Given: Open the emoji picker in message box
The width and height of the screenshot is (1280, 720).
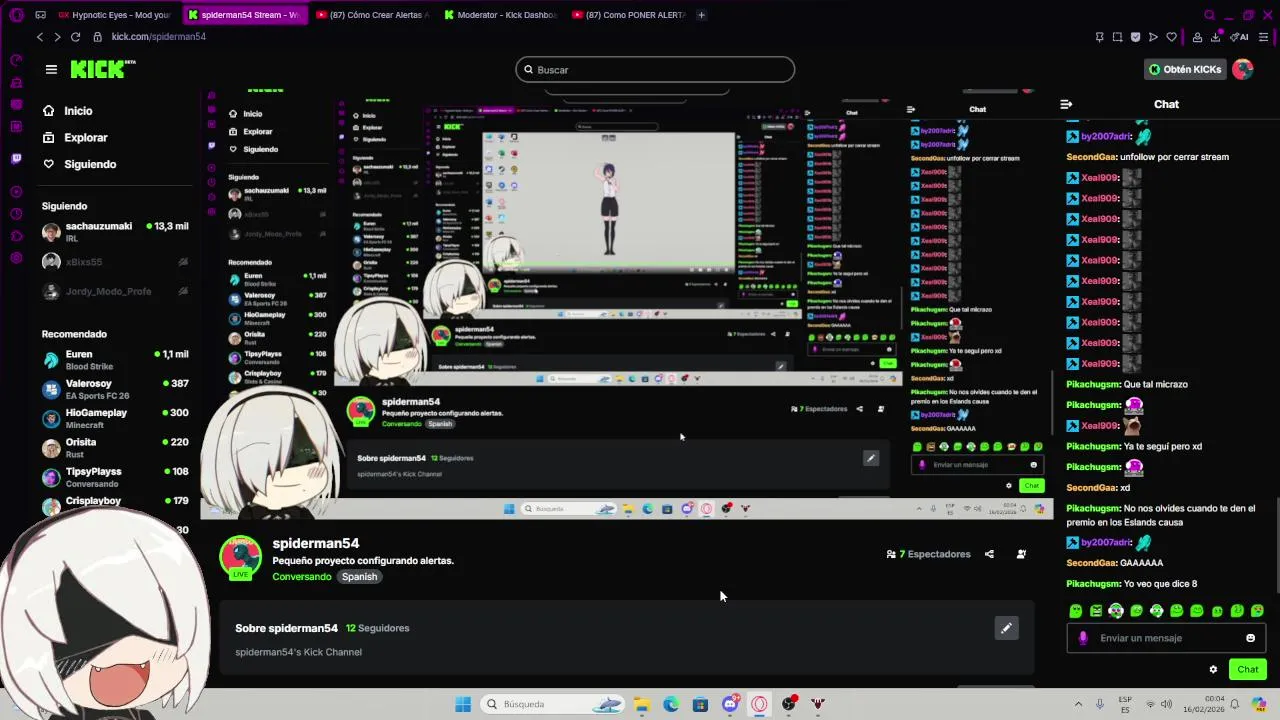Looking at the screenshot, I should click(1250, 638).
